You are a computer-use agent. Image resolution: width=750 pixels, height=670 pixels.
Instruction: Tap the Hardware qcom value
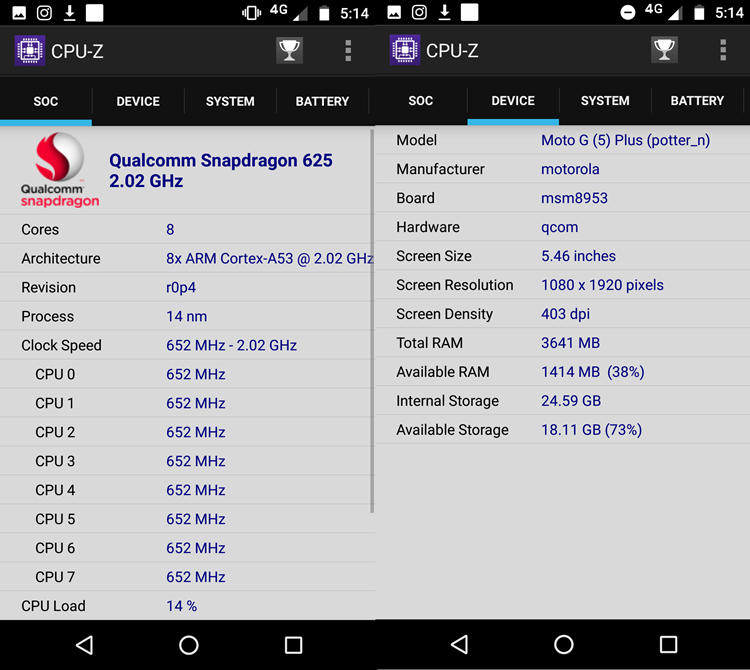click(560, 227)
